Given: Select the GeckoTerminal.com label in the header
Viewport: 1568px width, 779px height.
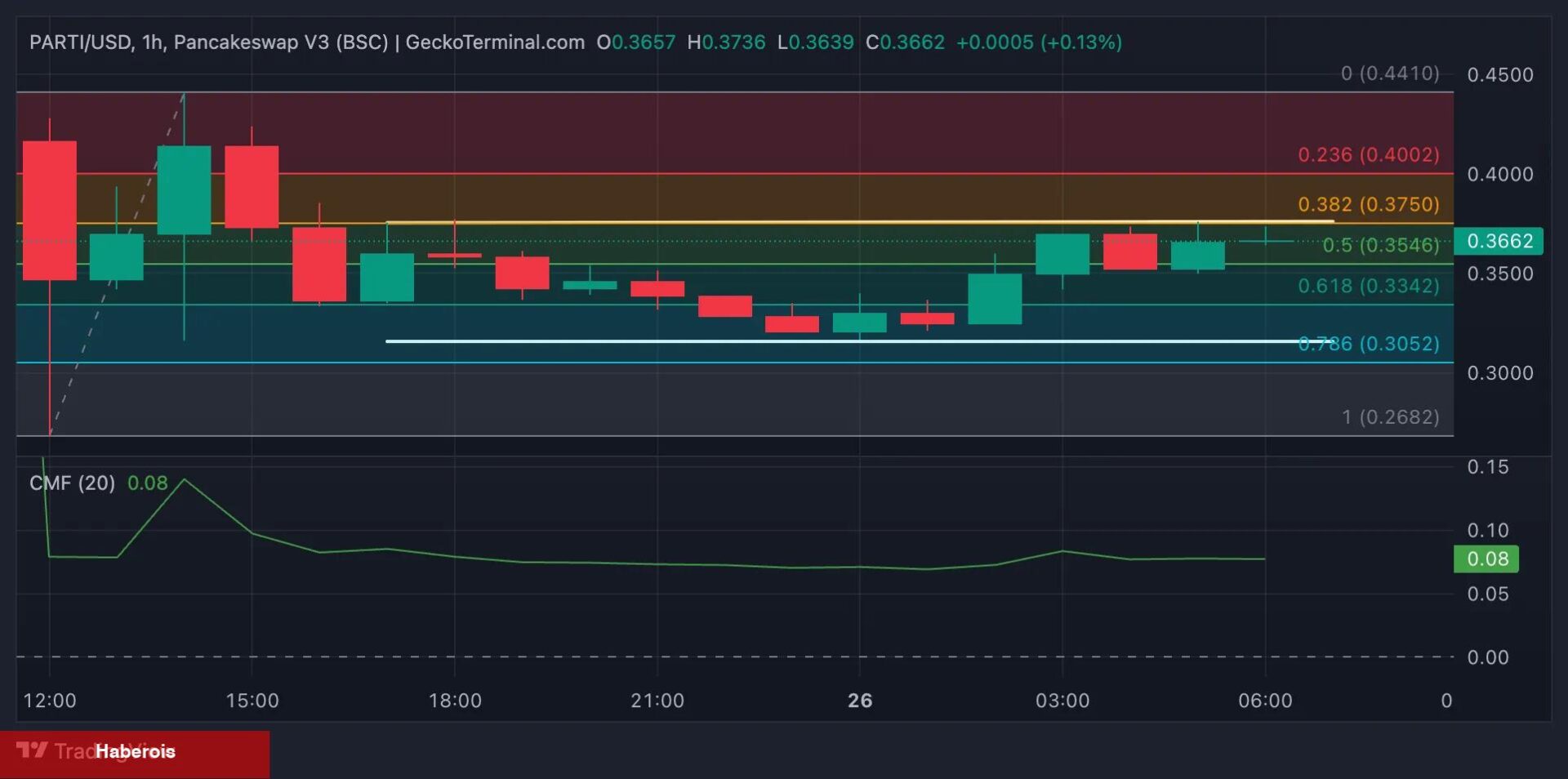Looking at the screenshot, I should pos(495,42).
